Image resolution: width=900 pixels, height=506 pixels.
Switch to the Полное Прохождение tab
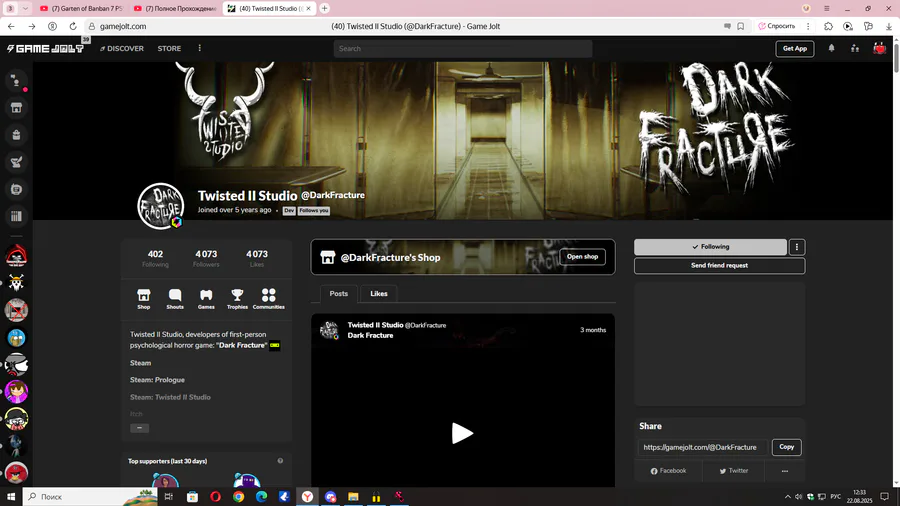[175, 9]
